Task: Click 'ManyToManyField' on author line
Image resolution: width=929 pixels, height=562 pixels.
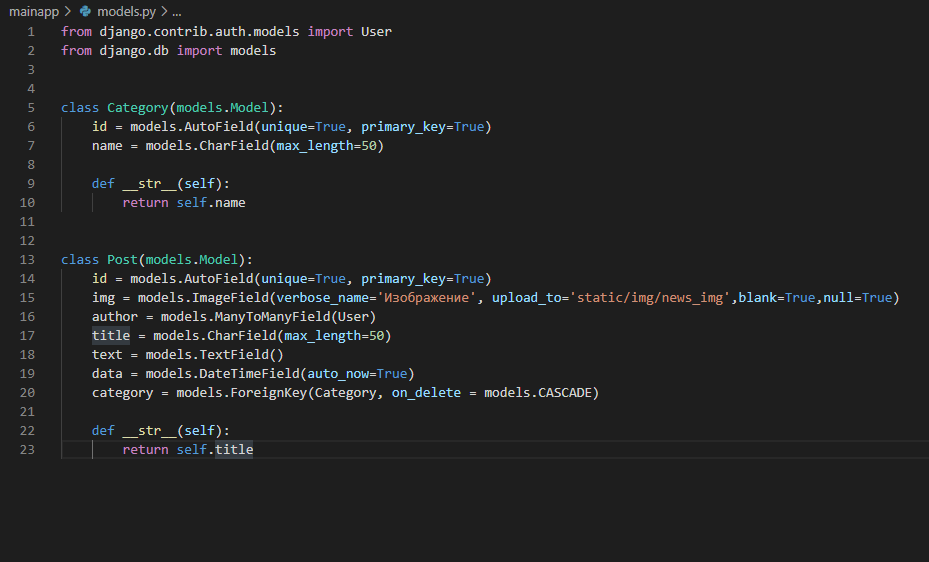Action: click(x=273, y=317)
